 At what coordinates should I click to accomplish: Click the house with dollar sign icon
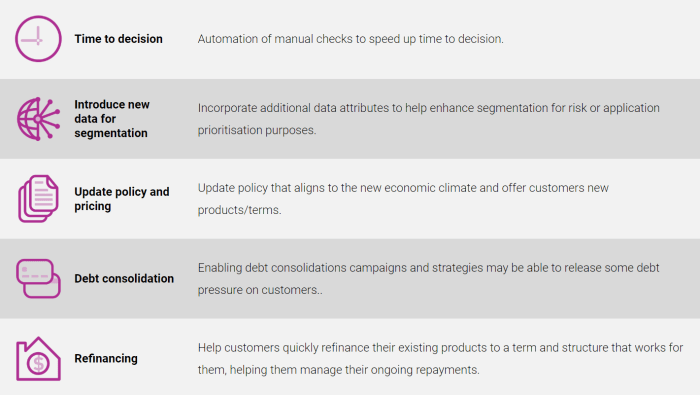click(38, 358)
